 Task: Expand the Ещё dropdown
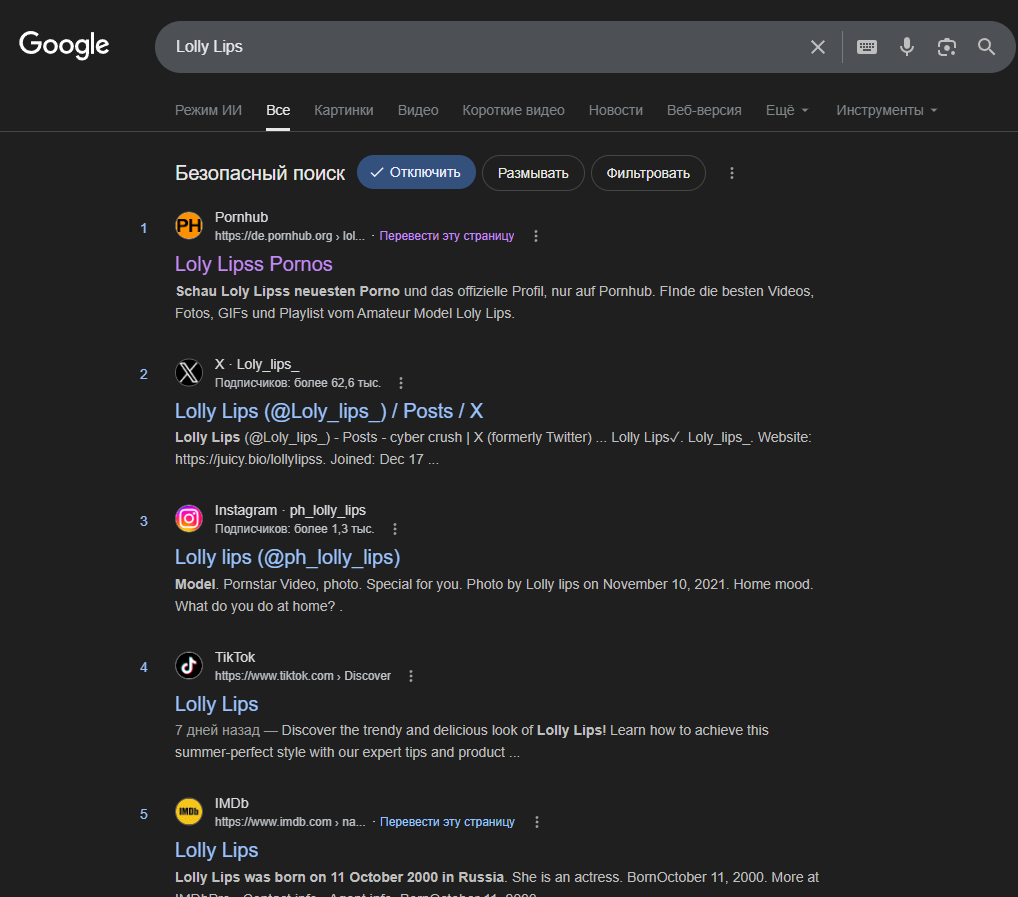coord(787,110)
